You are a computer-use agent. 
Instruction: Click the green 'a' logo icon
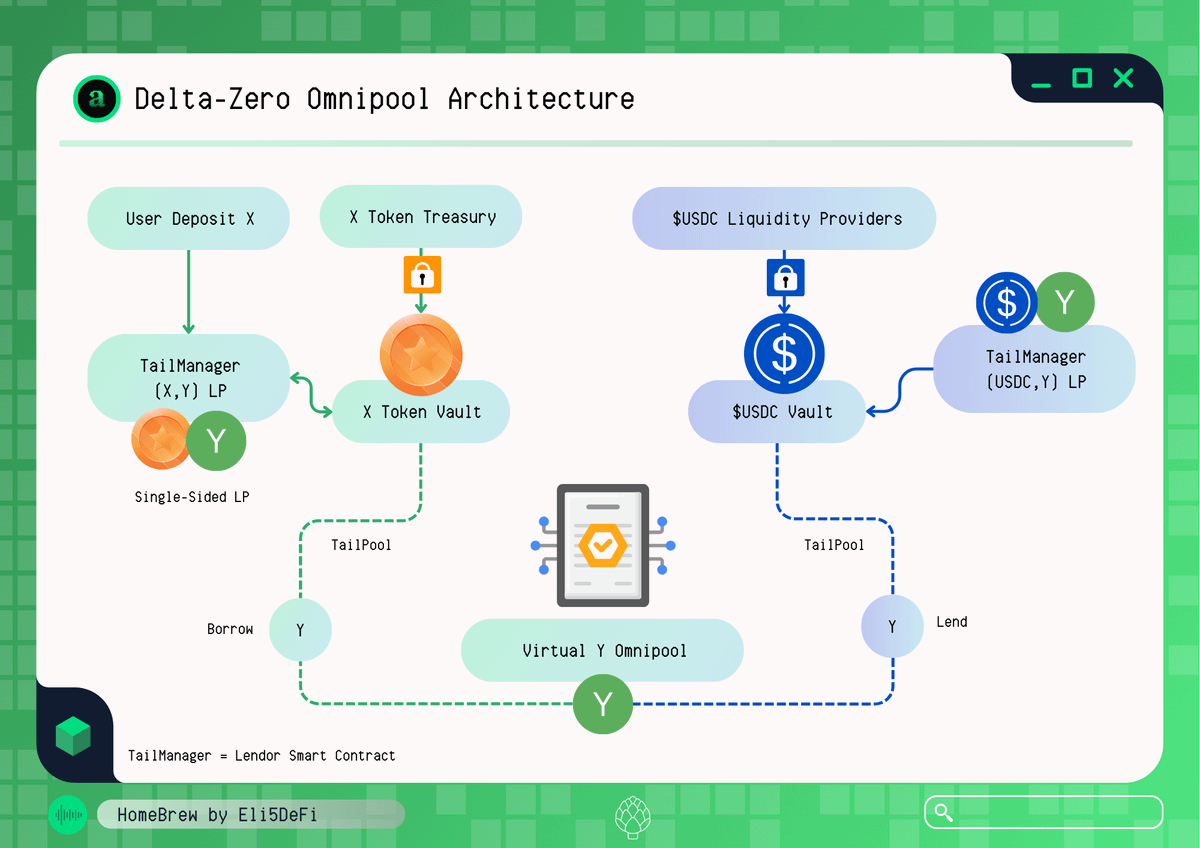pyautogui.click(x=97, y=99)
